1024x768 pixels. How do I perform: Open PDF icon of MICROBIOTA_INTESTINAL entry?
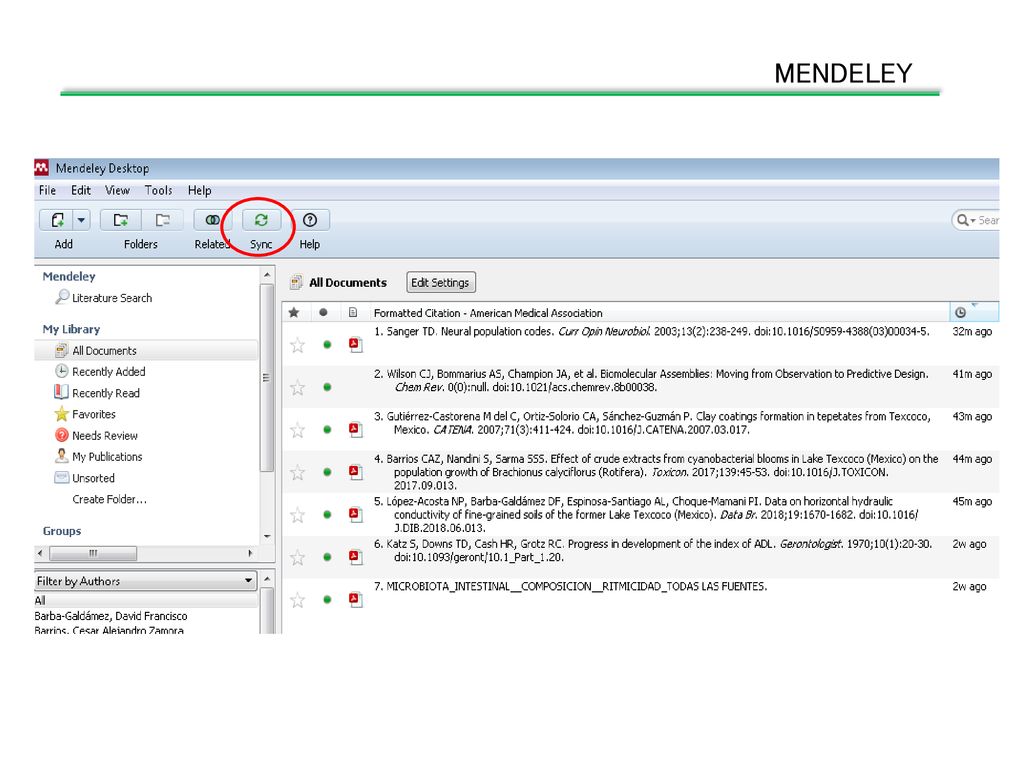(x=355, y=599)
